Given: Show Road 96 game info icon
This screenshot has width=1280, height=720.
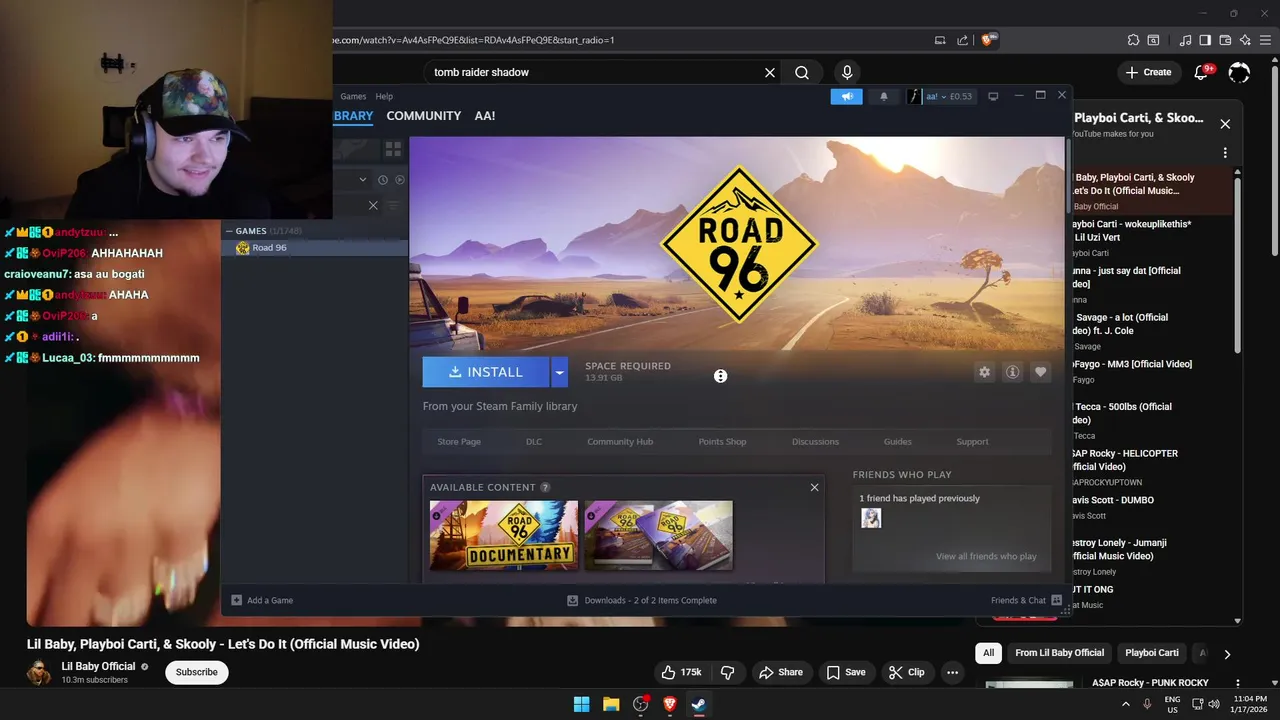Looking at the screenshot, I should [x=1012, y=372].
